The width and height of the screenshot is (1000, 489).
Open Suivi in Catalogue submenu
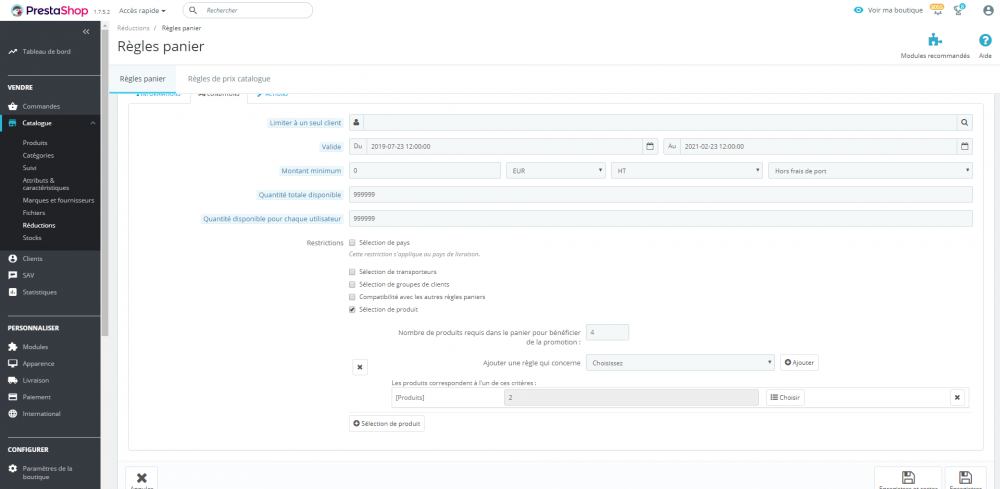29,168
